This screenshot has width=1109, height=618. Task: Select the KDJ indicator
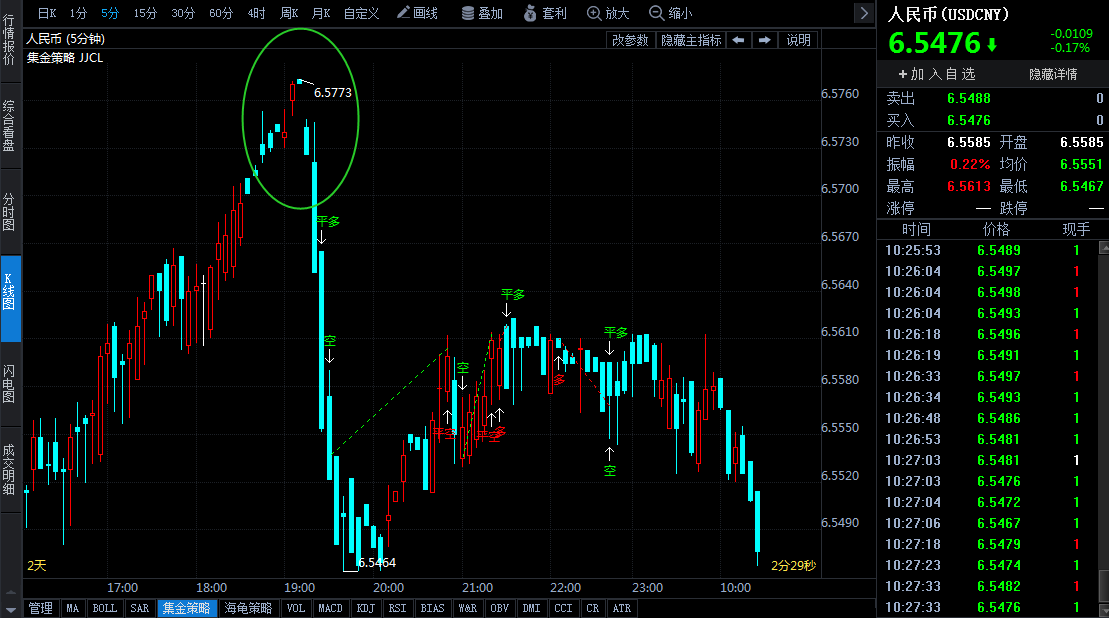366,608
